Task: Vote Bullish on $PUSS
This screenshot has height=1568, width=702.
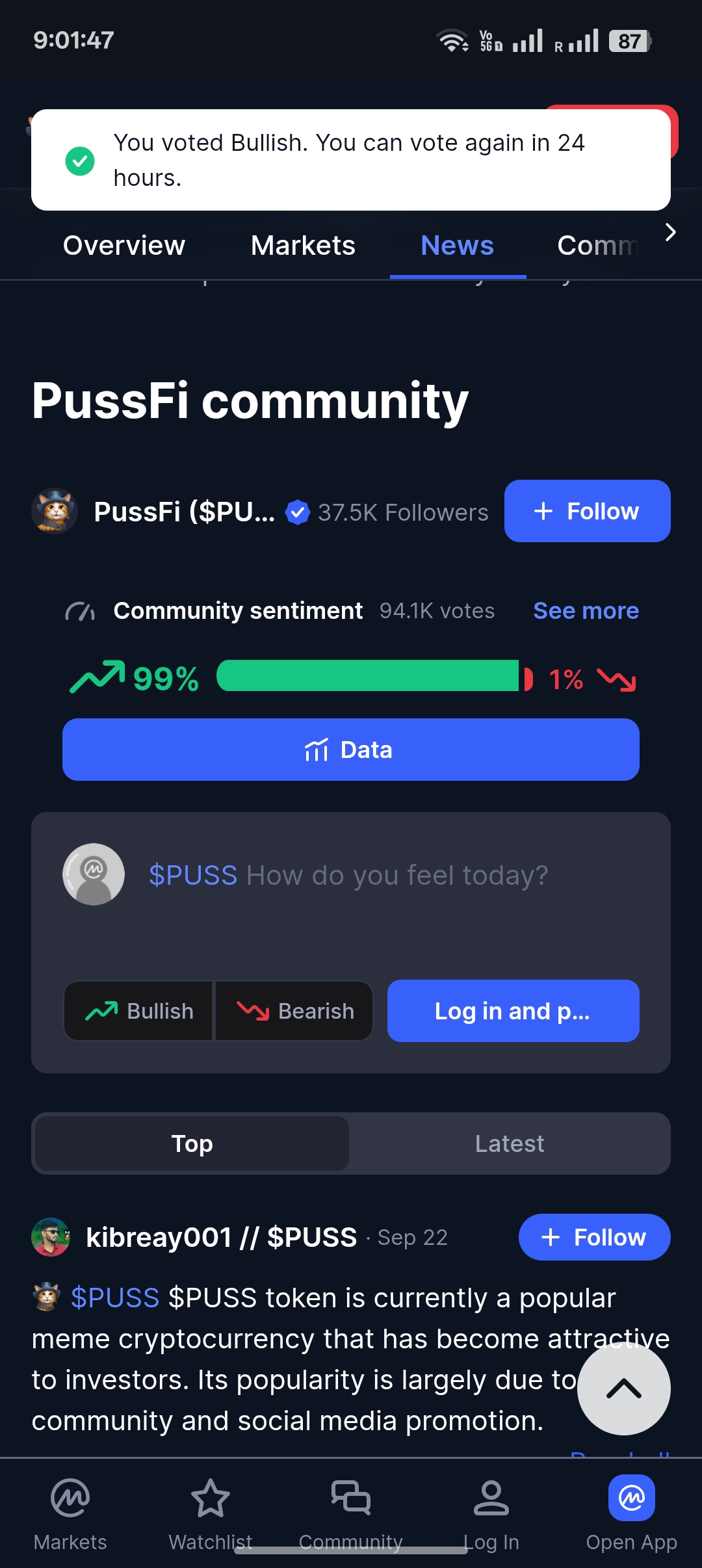Action: (138, 1011)
